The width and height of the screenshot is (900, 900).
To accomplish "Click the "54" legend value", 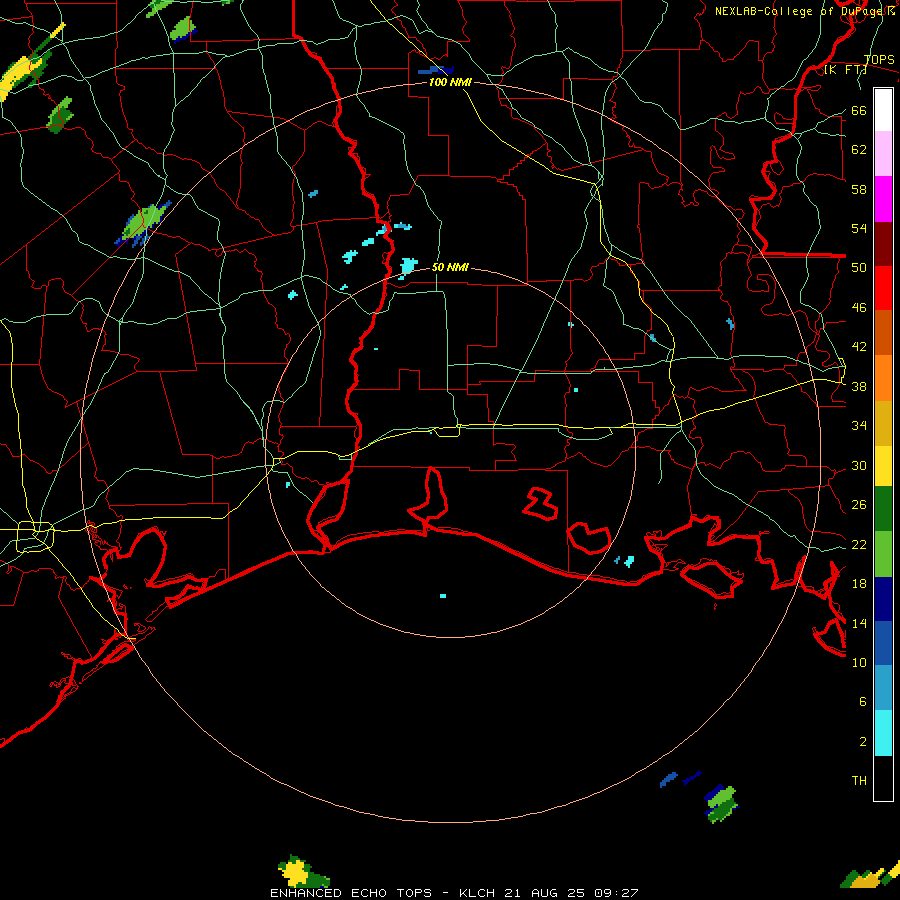I will (x=859, y=228).
